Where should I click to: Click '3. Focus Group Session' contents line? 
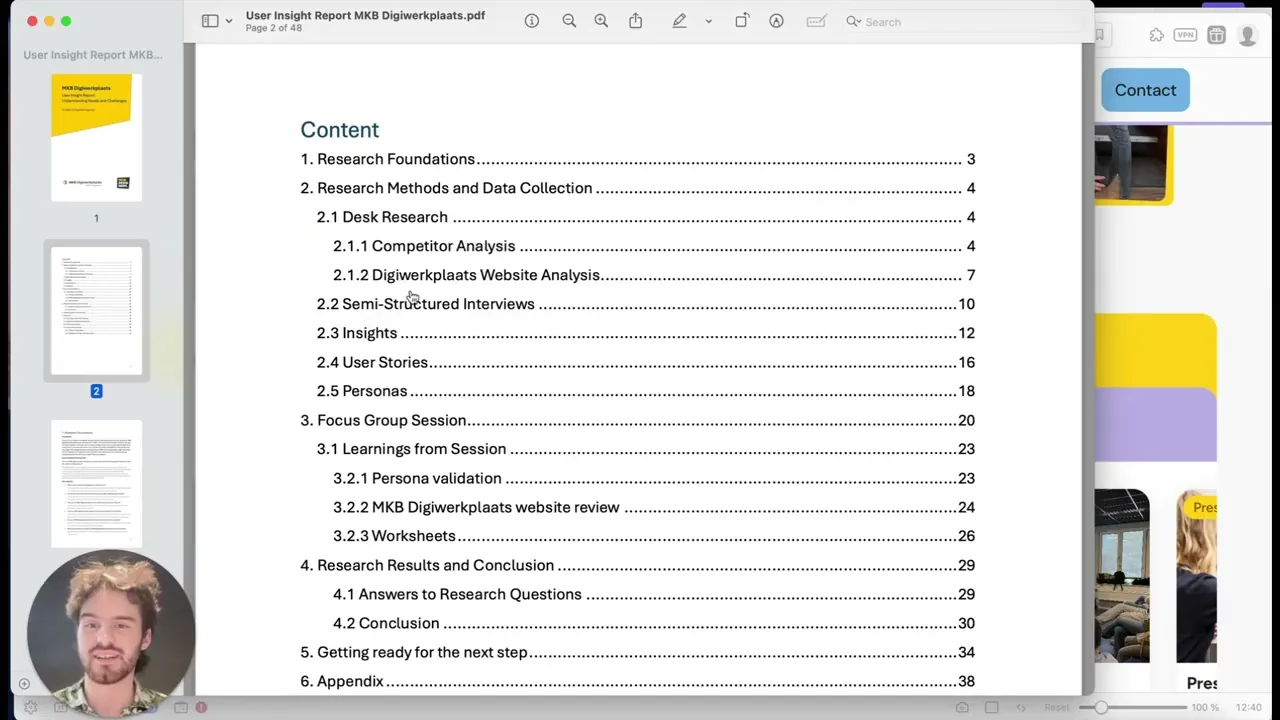(x=637, y=420)
